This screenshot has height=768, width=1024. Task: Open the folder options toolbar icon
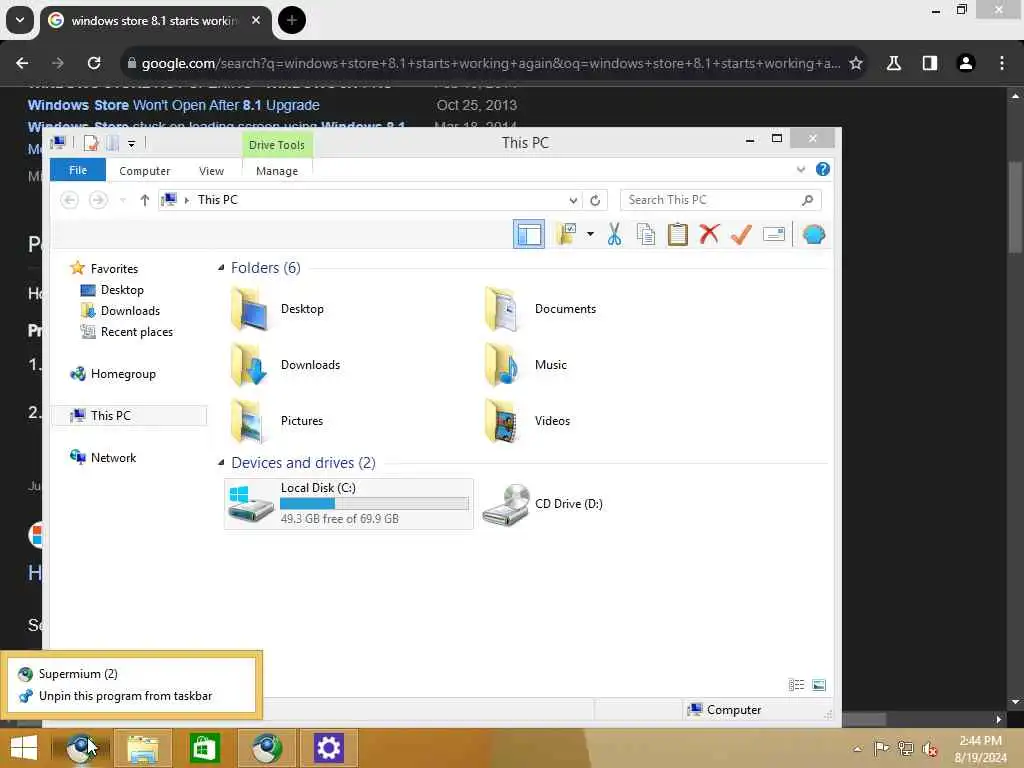(x=566, y=234)
